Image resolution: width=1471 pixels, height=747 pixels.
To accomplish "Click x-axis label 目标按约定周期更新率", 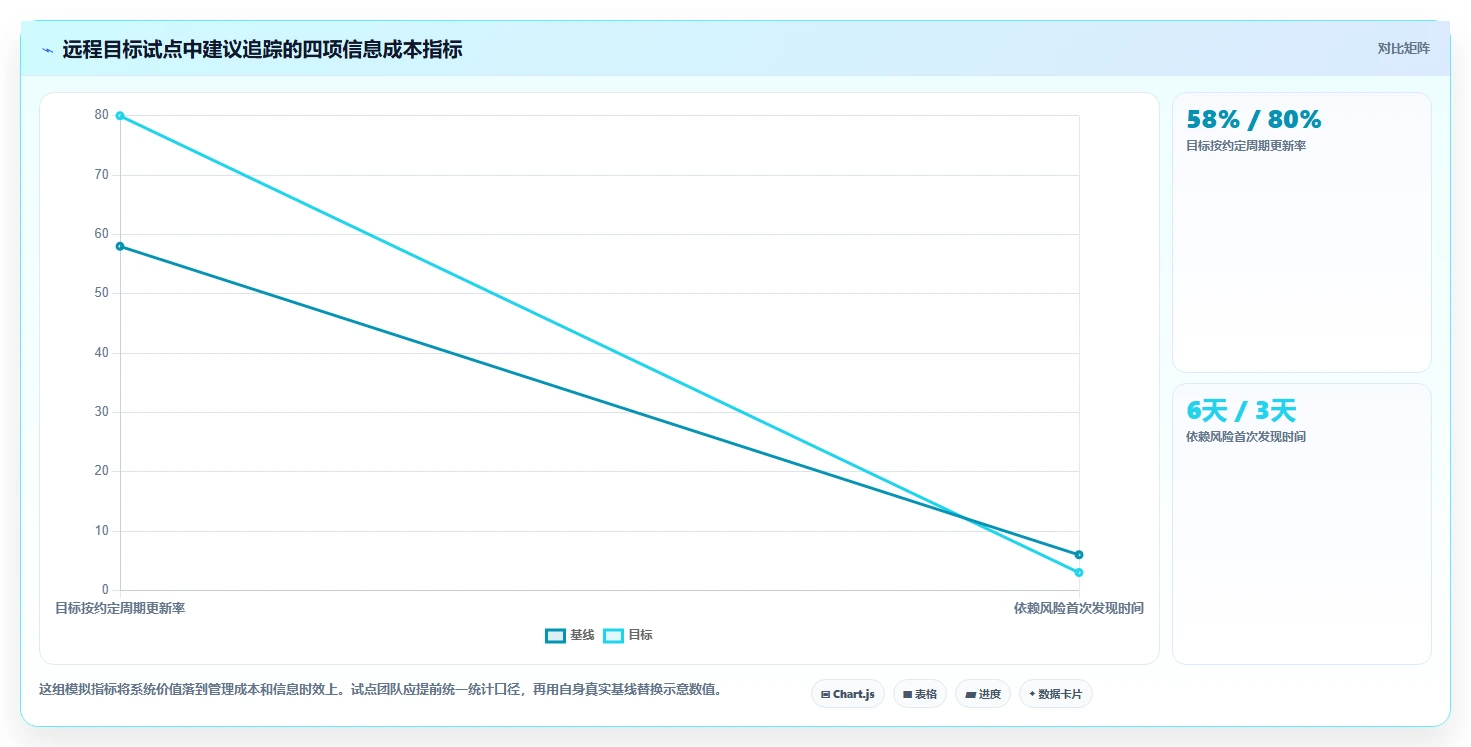I will pos(120,608).
